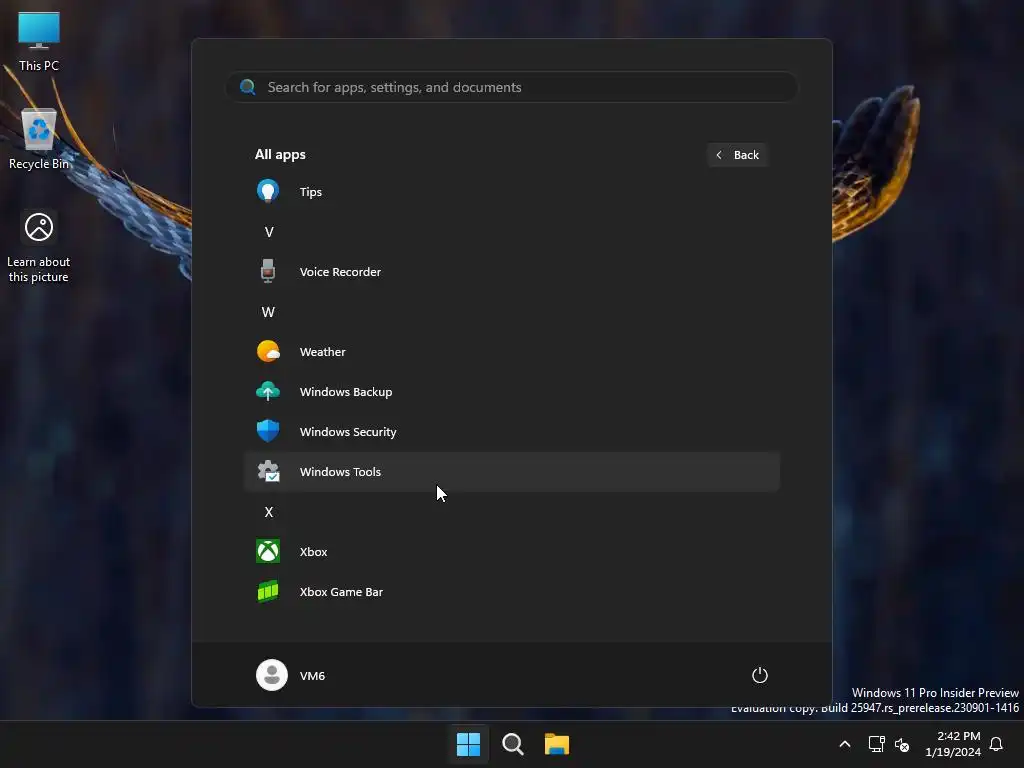Screen dimensions: 1024x768
Task: Open the Xbox Game Bar icon
Action: pyautogui.click(x=268, y=591)
